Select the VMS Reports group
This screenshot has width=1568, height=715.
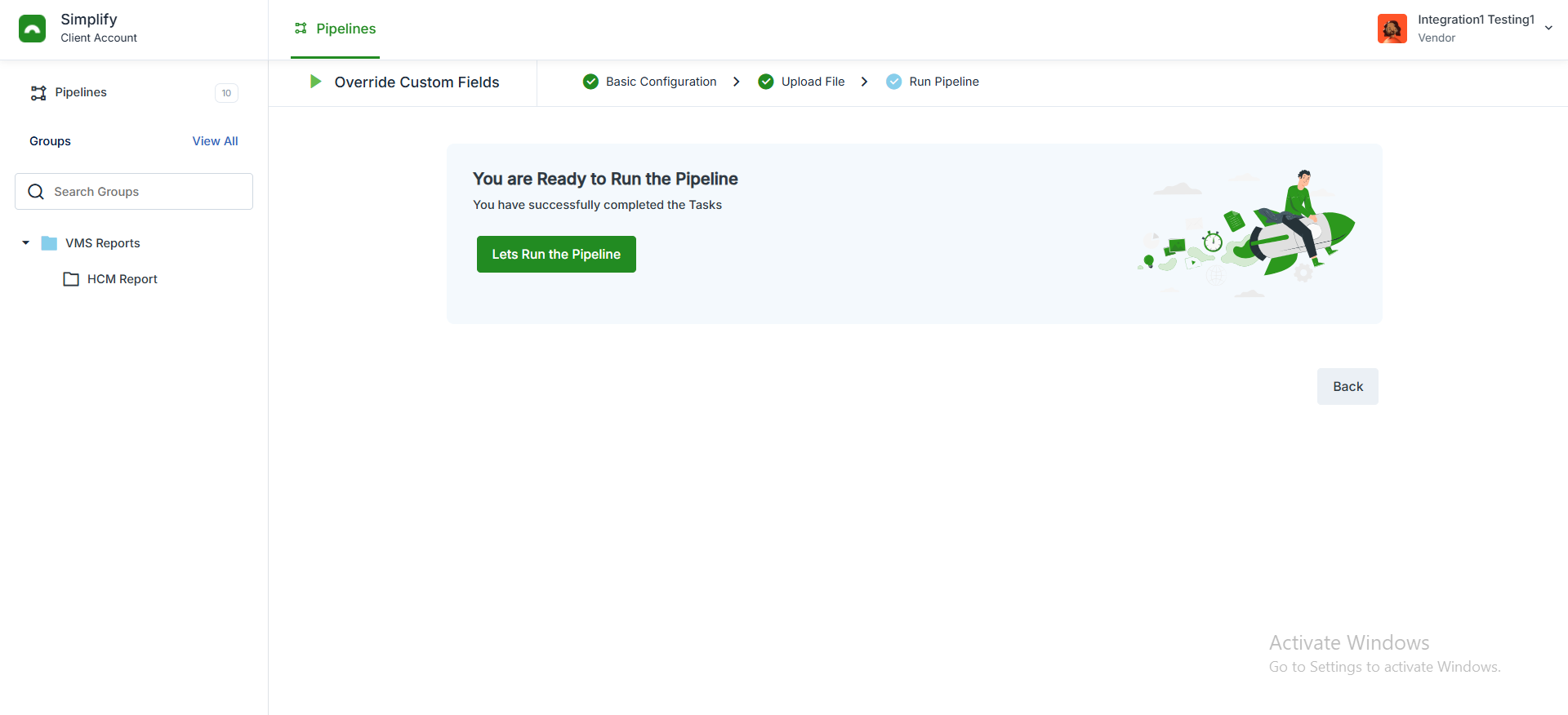tap(103, 243)
